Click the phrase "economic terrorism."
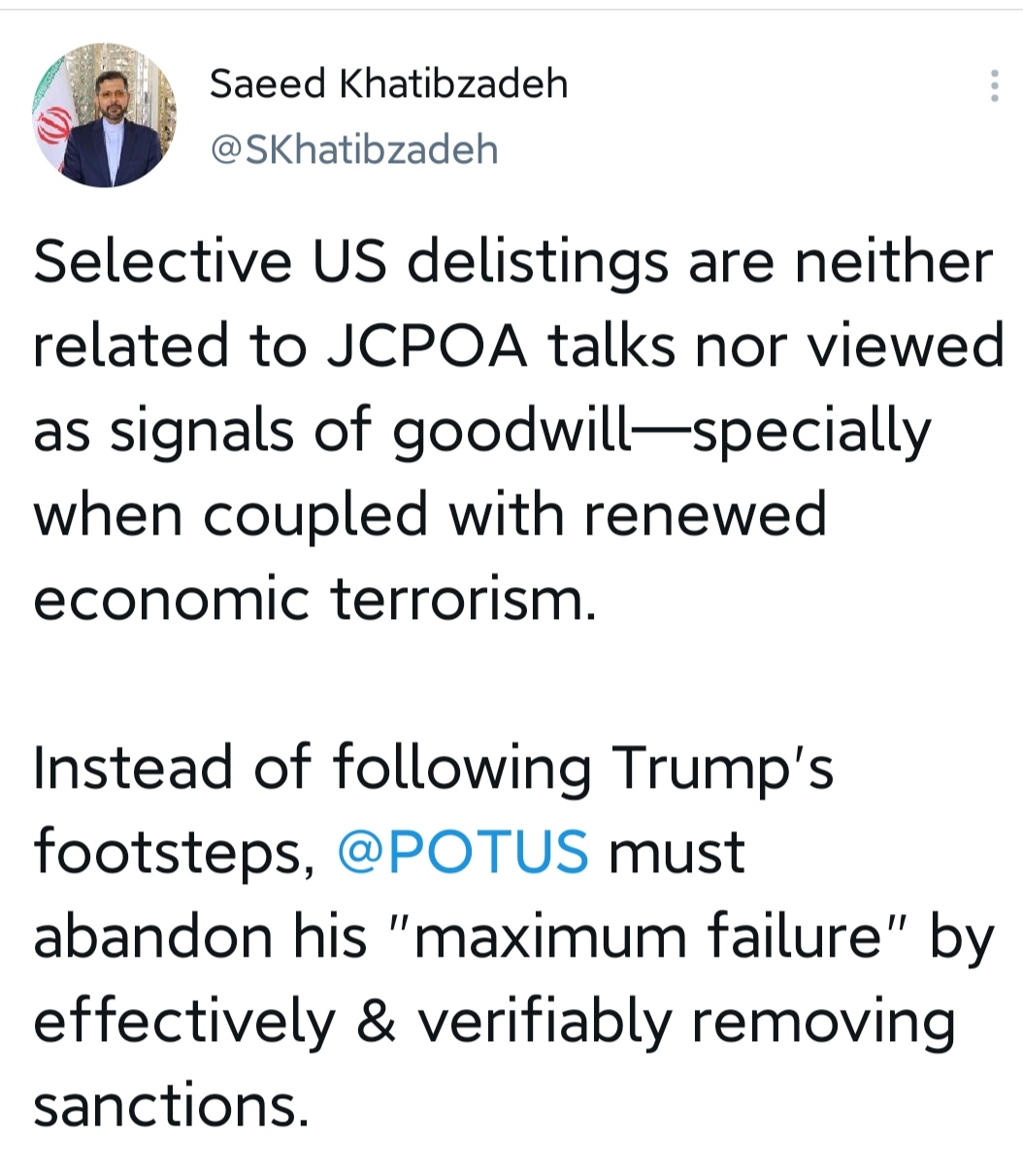 tap(315, 598)
